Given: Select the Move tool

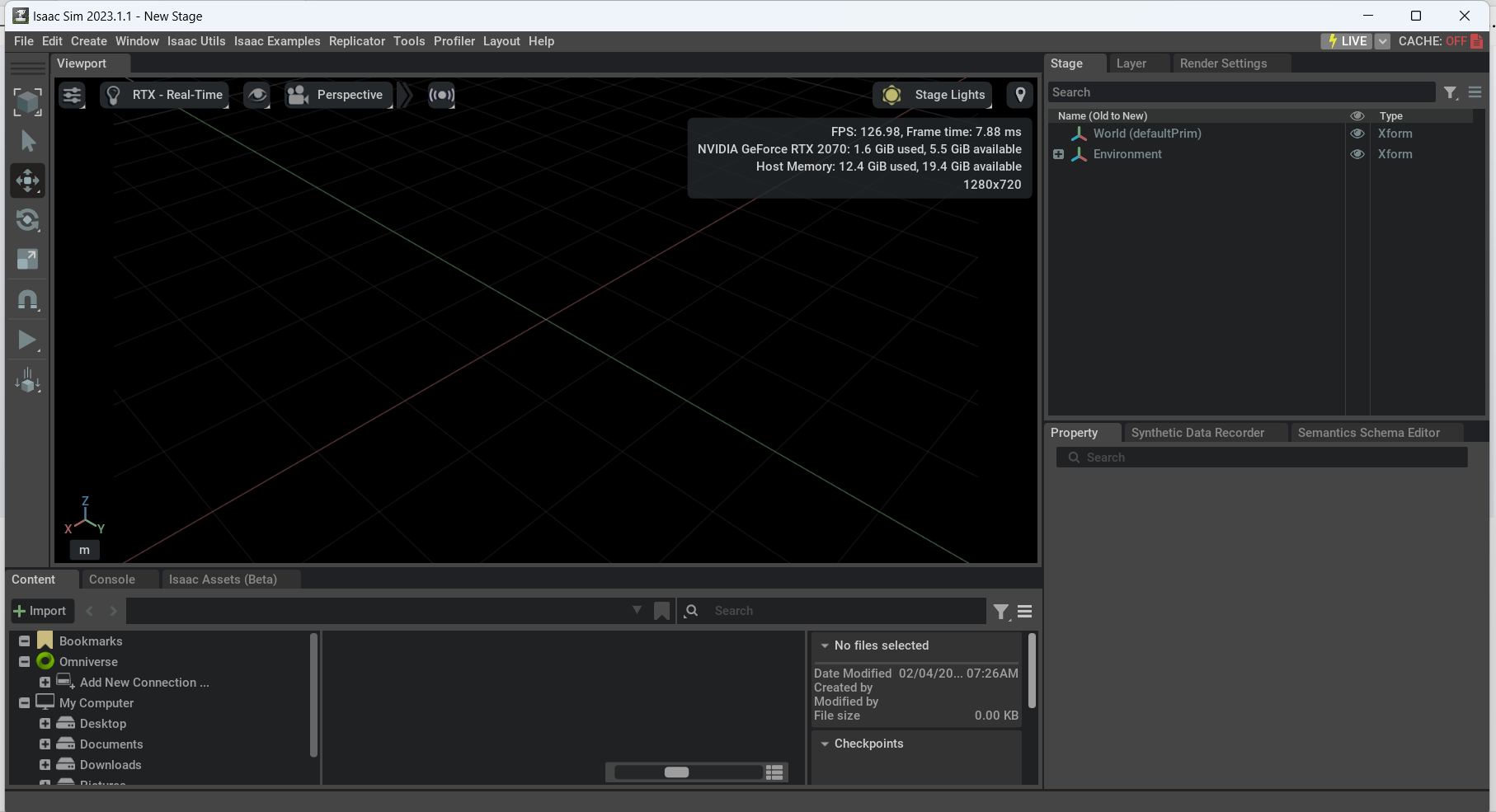Looking at the screenshot, I should [27, 181].
